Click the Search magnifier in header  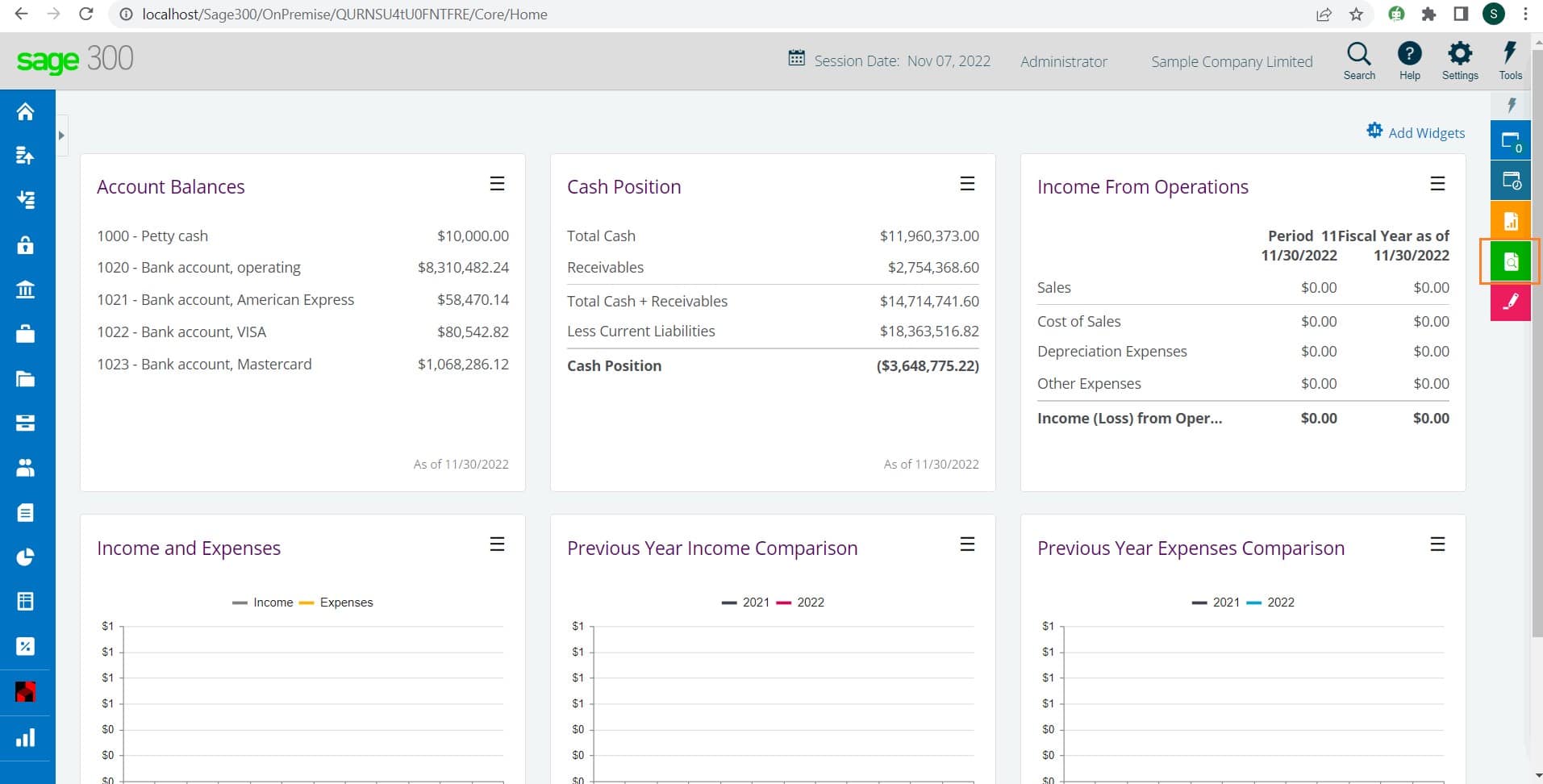(1359, 61)
